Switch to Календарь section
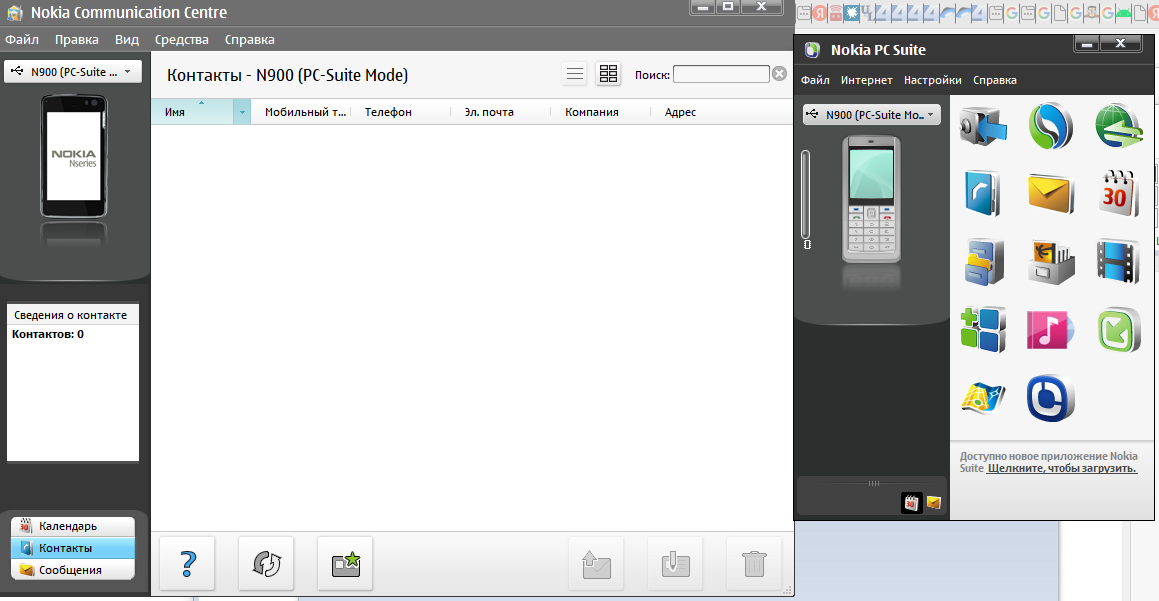Viewport: 1159px width, 601px height. pos(73,526)
